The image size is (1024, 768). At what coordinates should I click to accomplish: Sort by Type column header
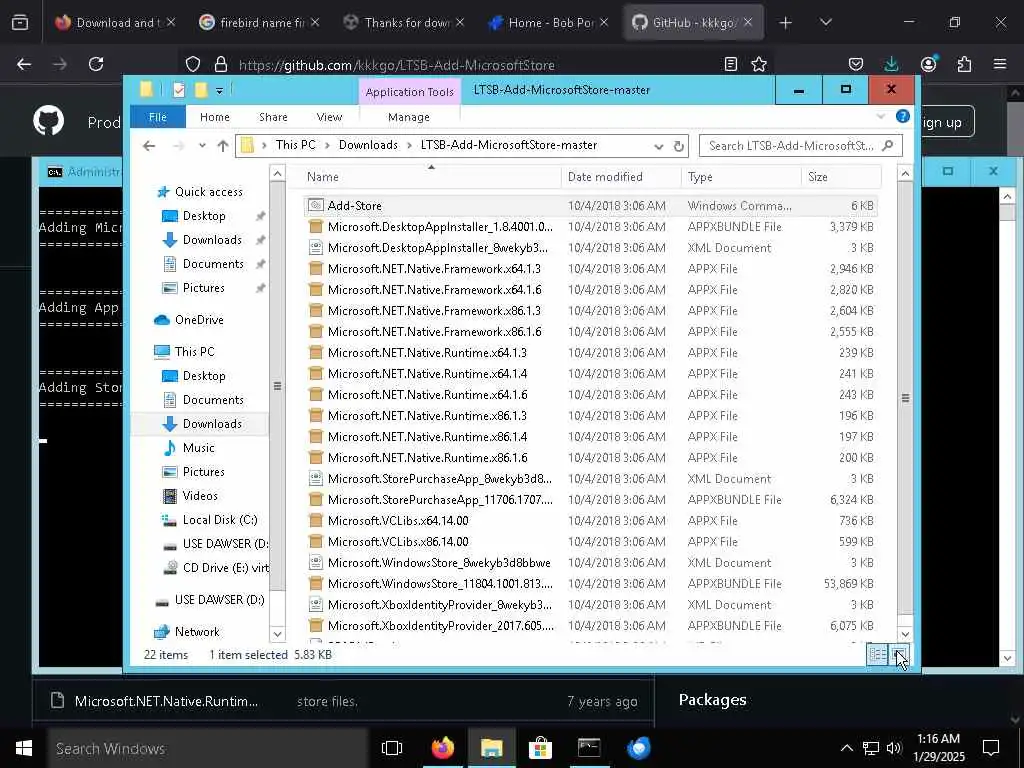pyautogui.click(x=741, y=177)
